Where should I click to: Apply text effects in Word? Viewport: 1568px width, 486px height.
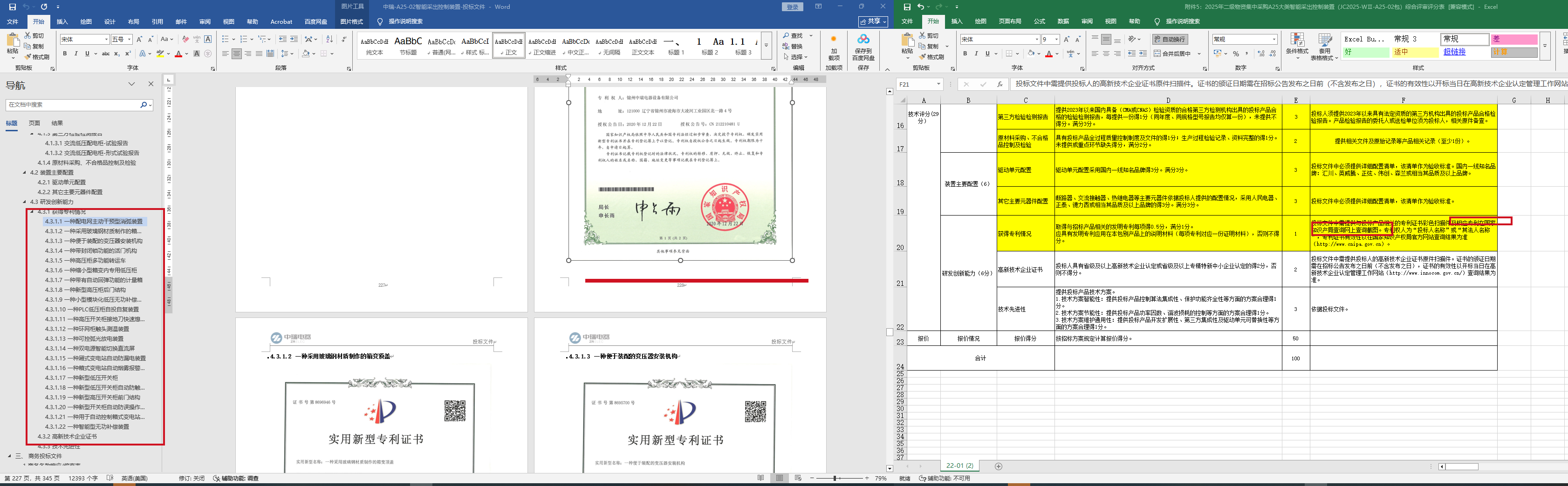[142, 54]
